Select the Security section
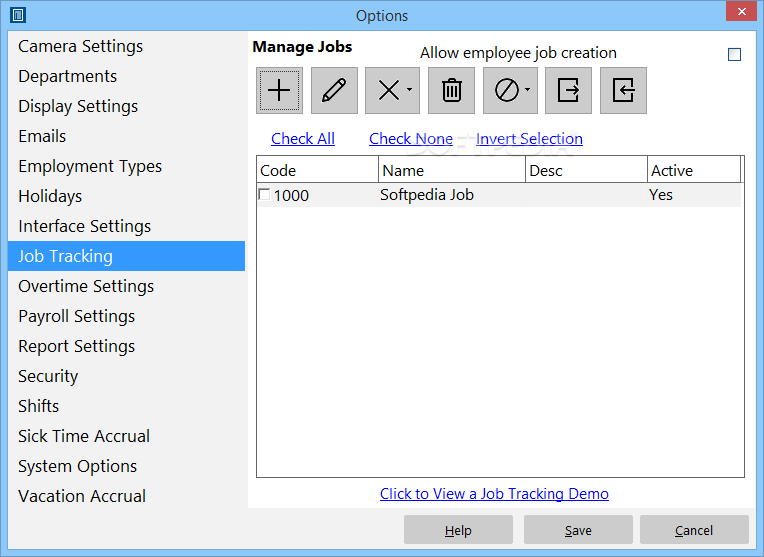Viewport: 764px width, 557px height. (x=126, y=376)
